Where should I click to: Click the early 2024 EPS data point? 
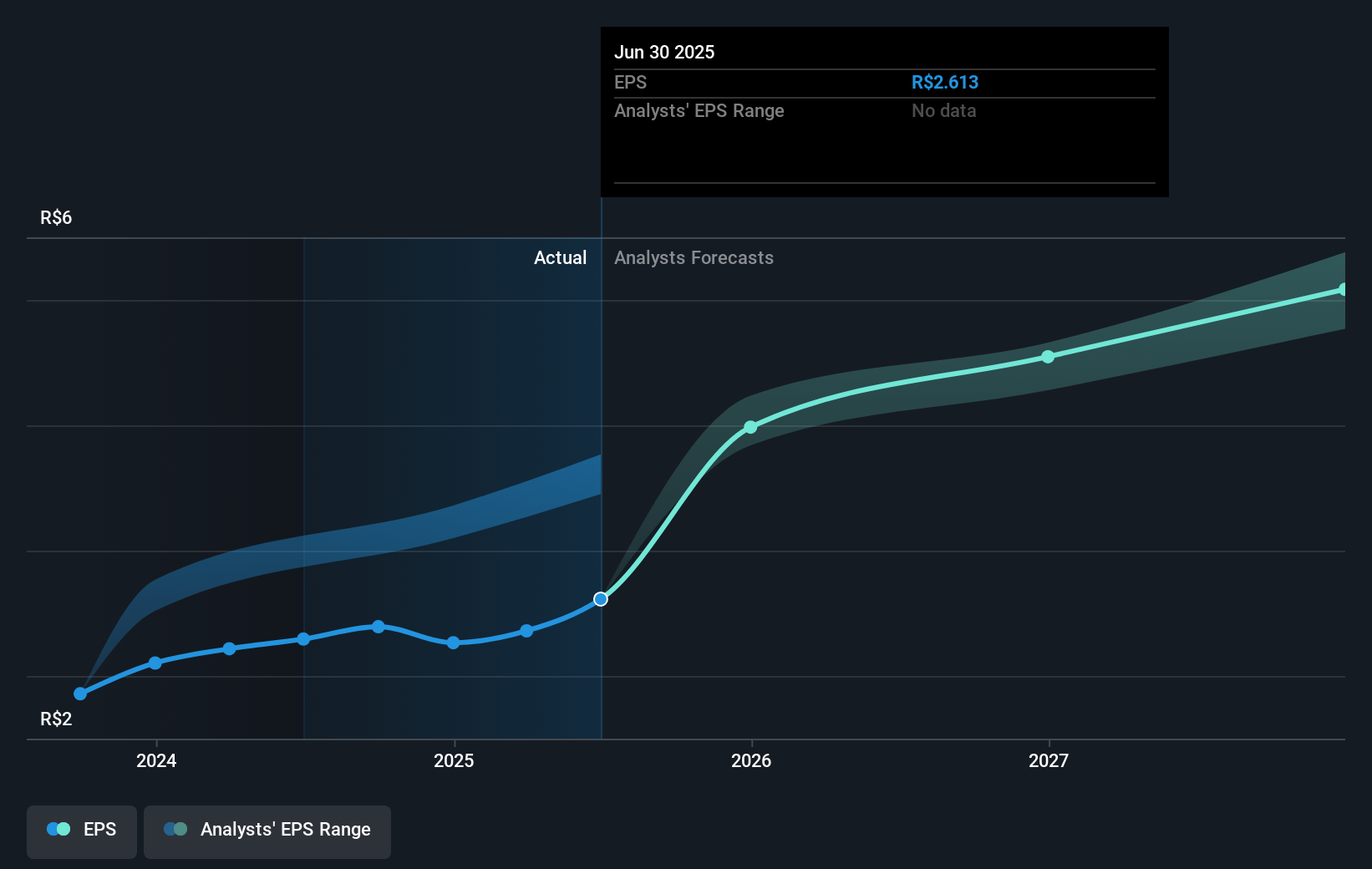155,663
